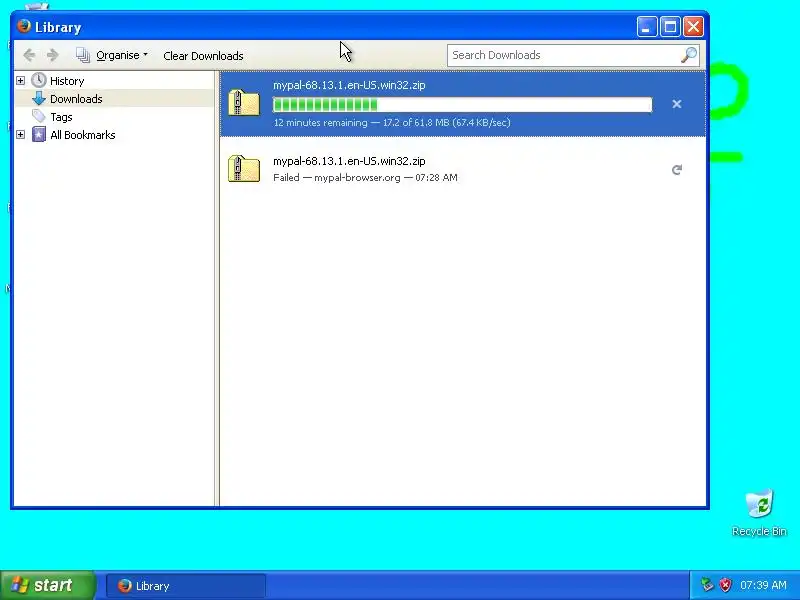
Task: Go forward with the right arrow button
Action: point(53,55)
